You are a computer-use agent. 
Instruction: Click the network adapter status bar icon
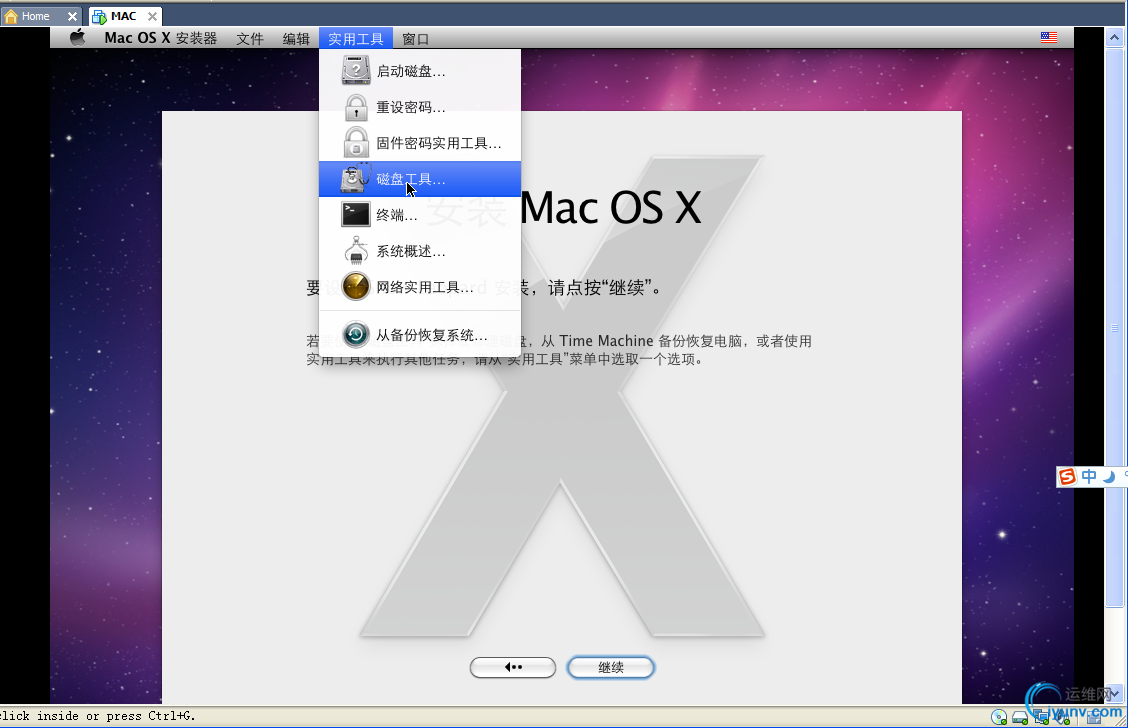[x=1041, y=717]
